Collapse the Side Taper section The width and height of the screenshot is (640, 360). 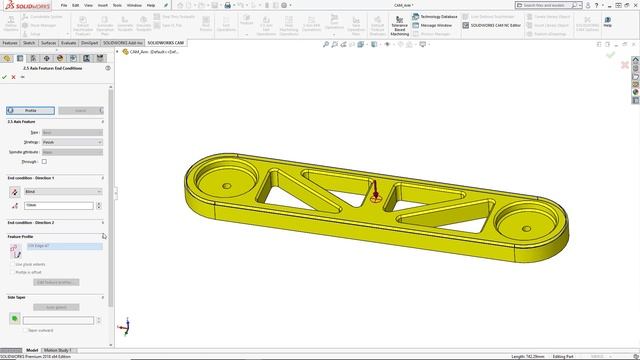[102, 297]
